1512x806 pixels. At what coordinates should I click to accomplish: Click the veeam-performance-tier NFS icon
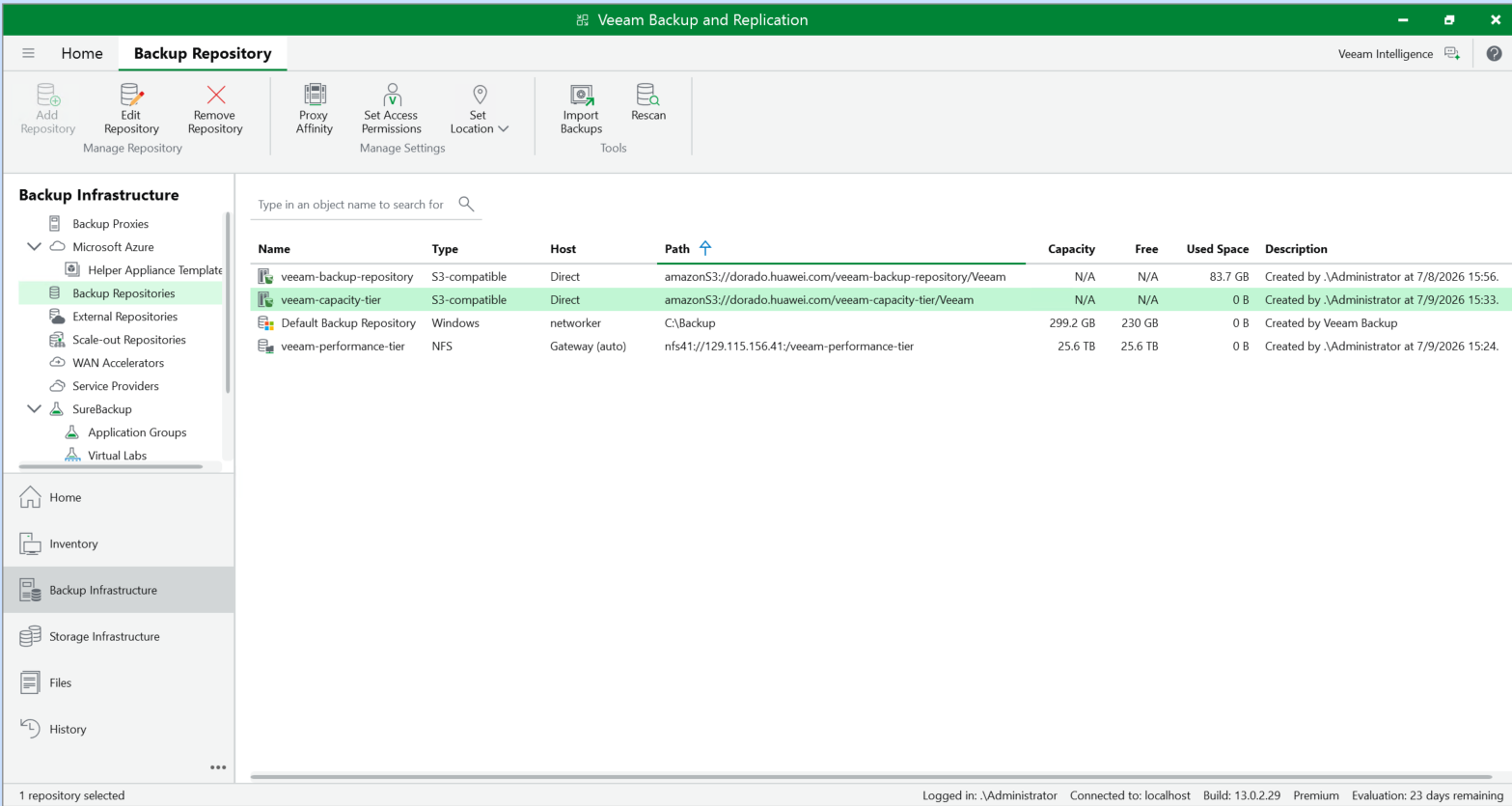point(265,347)
